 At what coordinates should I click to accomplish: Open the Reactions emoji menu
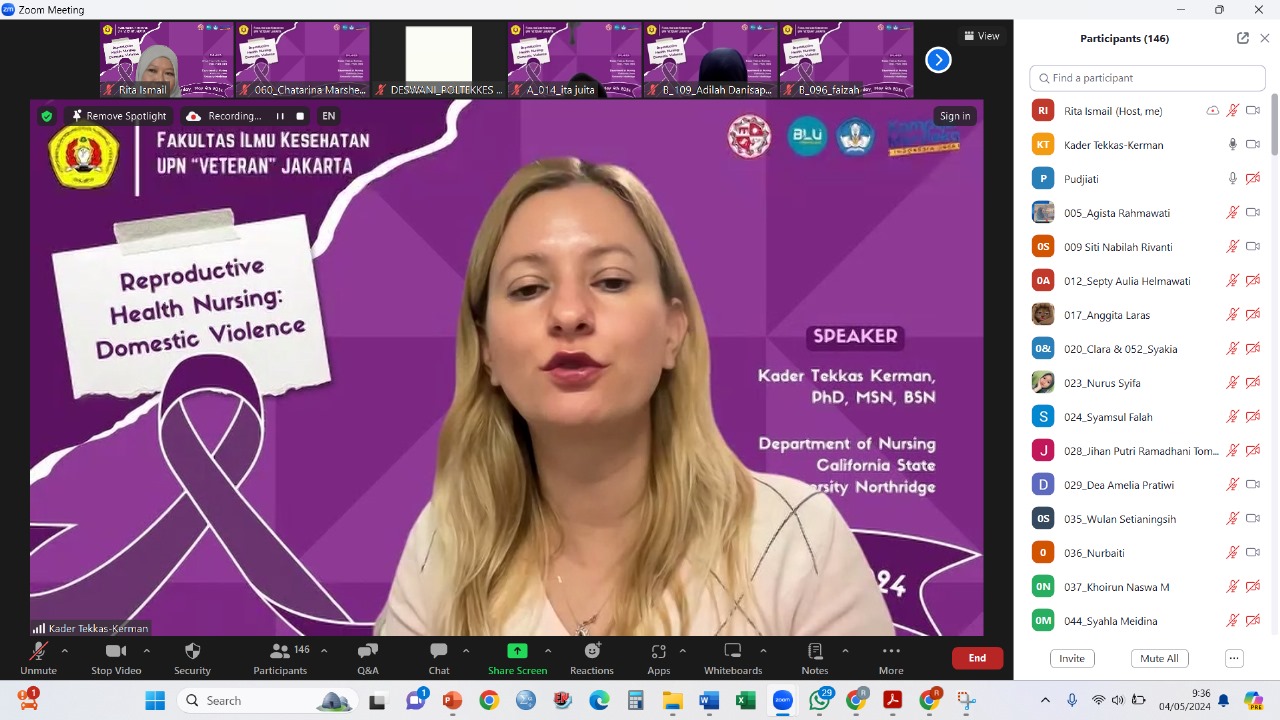(x=591, y=652)
